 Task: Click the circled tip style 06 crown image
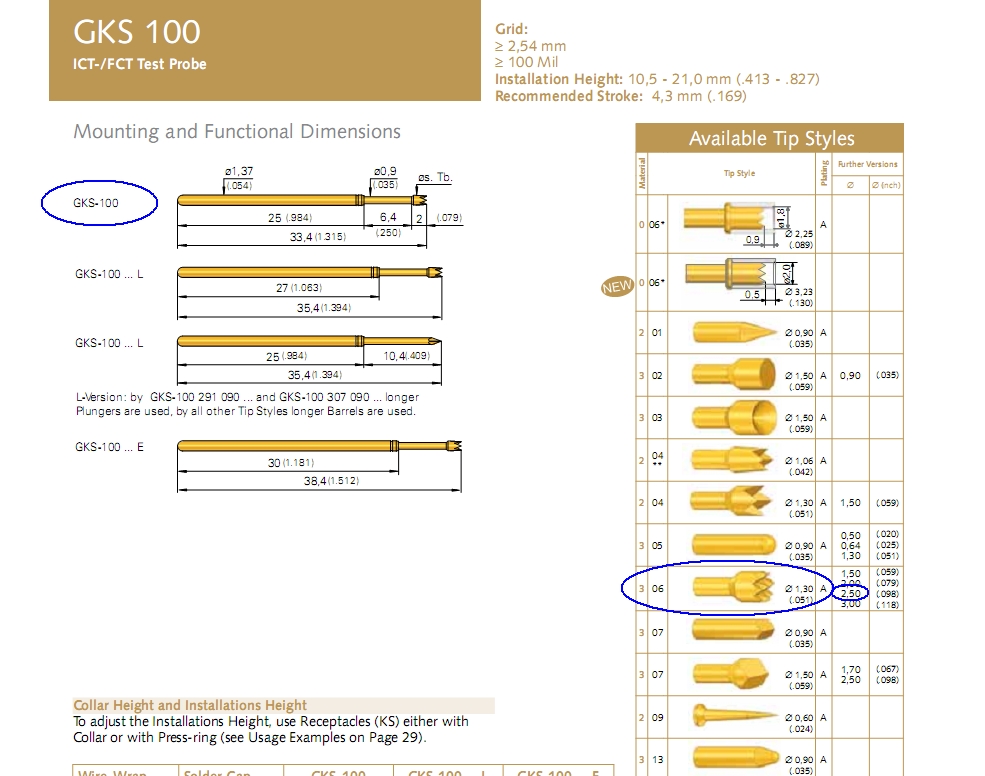point(734,587)
